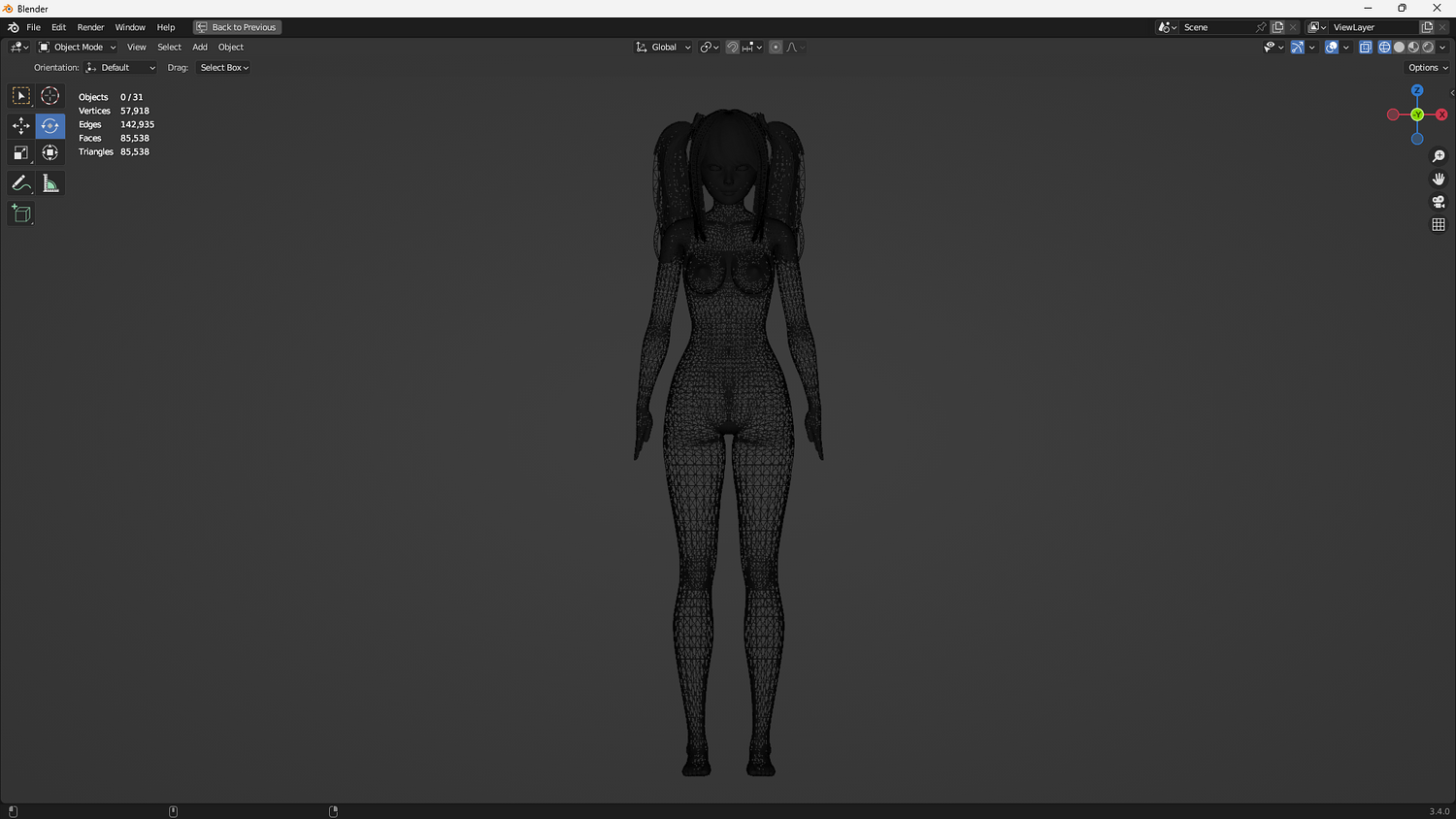Open the Object Mode dropdown
This screenshot has width=1456, height=819.
77,47
